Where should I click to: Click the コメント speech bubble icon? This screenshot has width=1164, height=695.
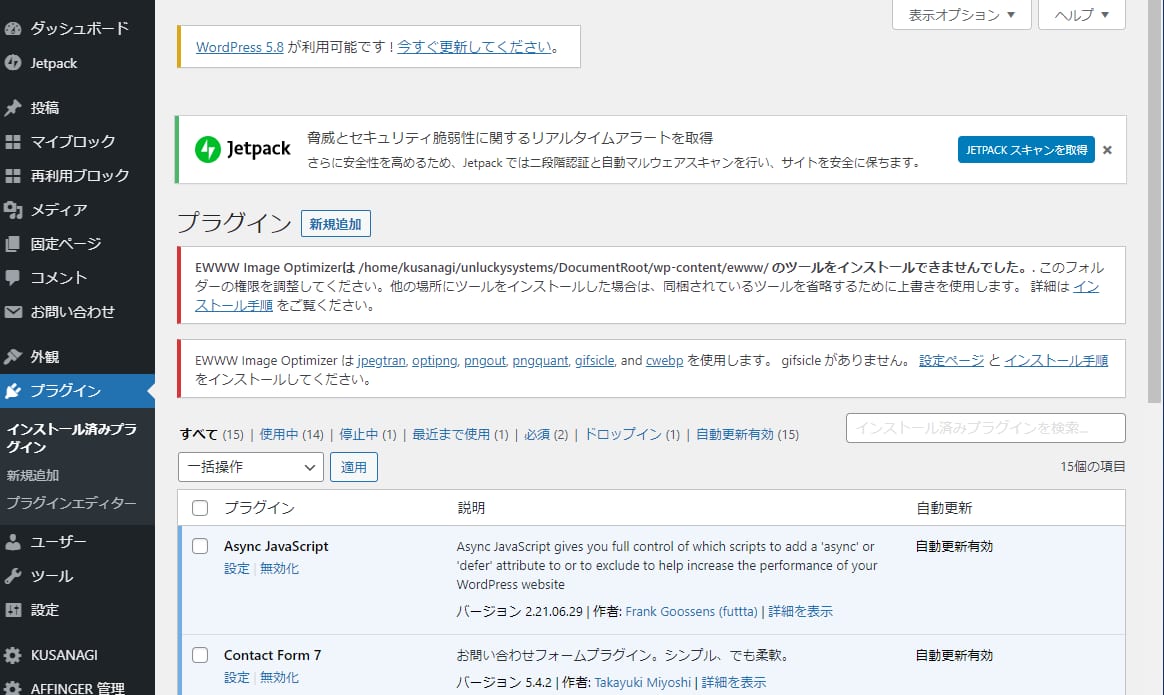(13, 278)
